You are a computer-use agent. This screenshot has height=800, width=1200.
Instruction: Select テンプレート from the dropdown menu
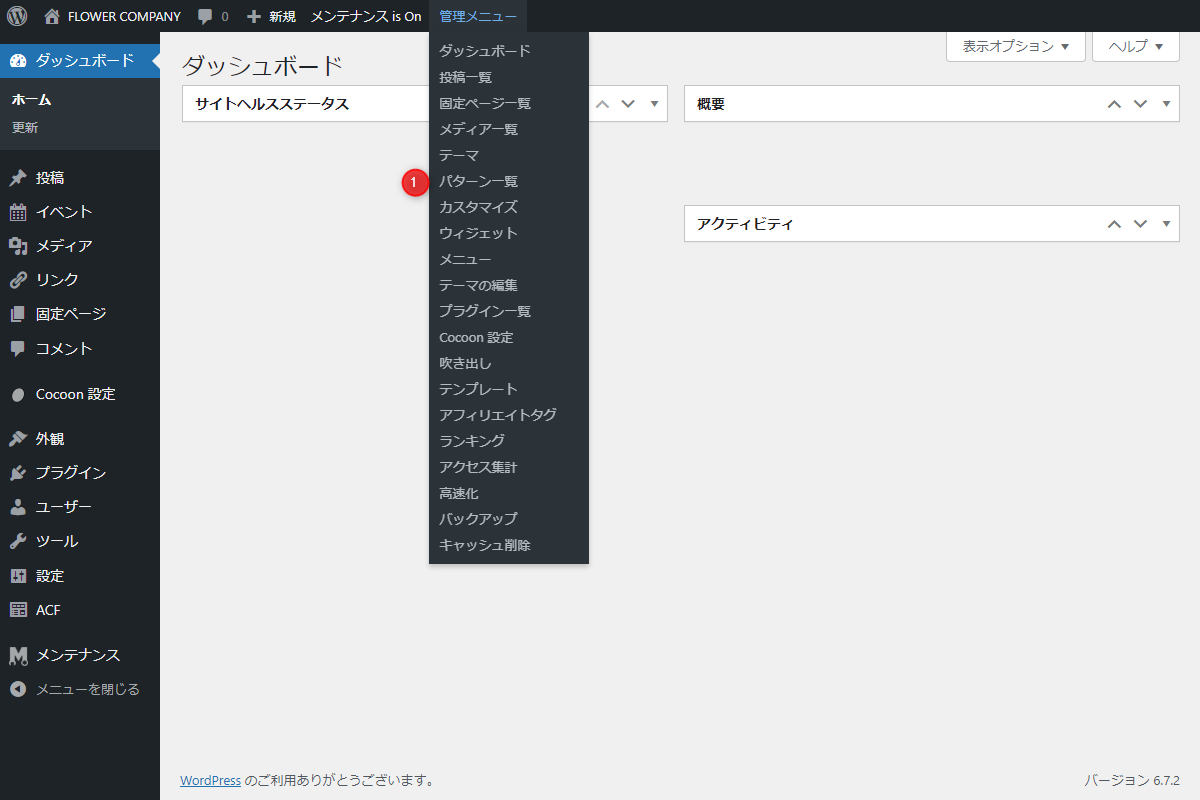point(509,389)
